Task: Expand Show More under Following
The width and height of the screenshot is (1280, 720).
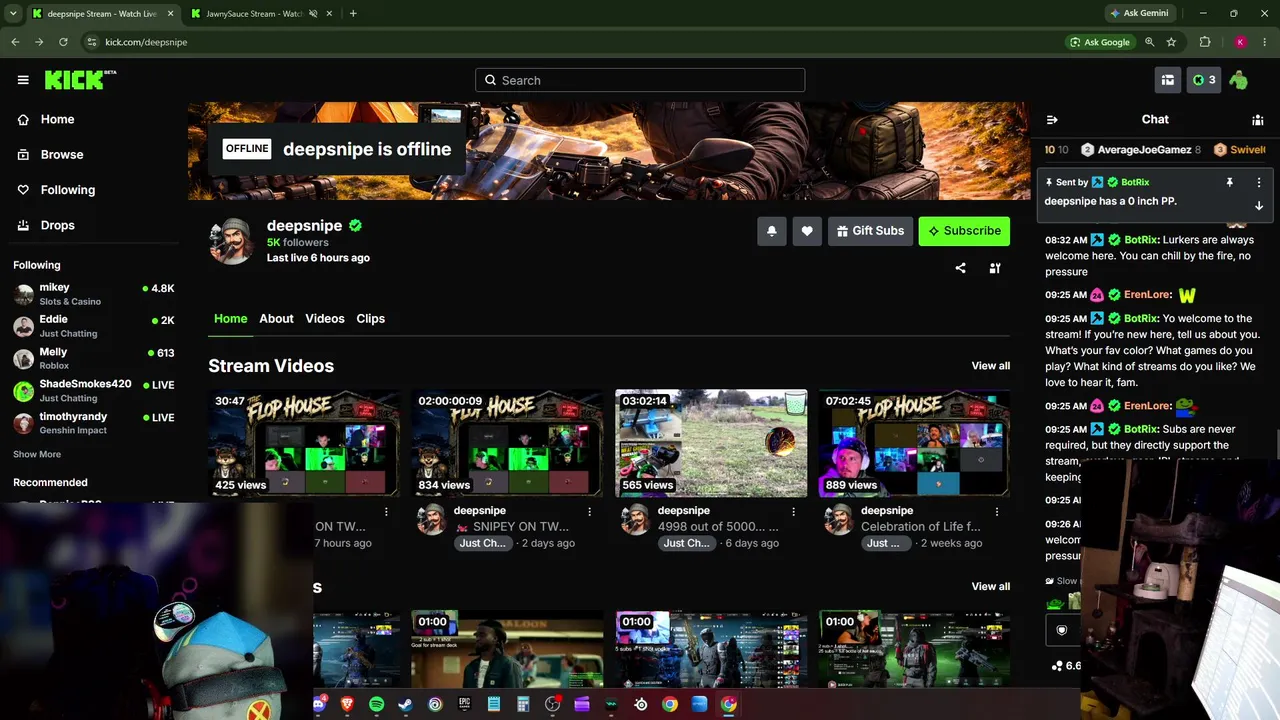Action: (x=37, y=454)
